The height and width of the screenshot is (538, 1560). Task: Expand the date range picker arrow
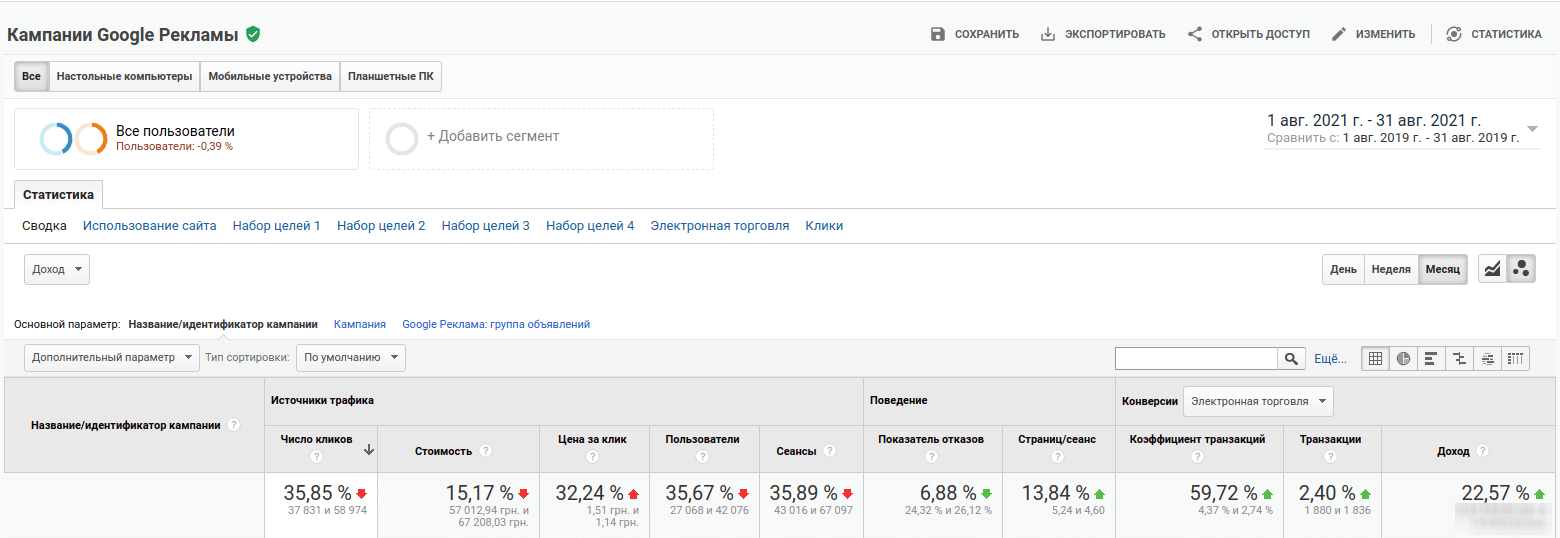click(x=1532, y=129)
